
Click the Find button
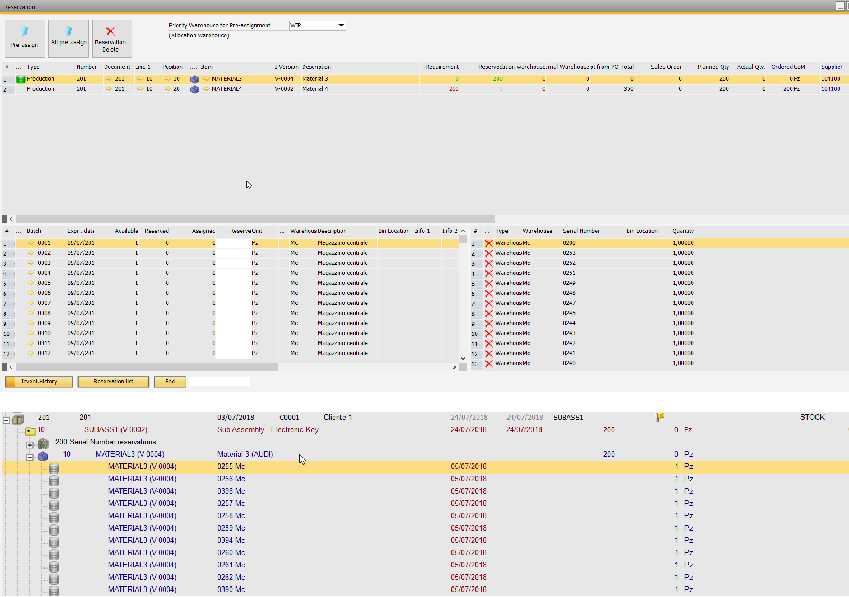coord(170,382)
